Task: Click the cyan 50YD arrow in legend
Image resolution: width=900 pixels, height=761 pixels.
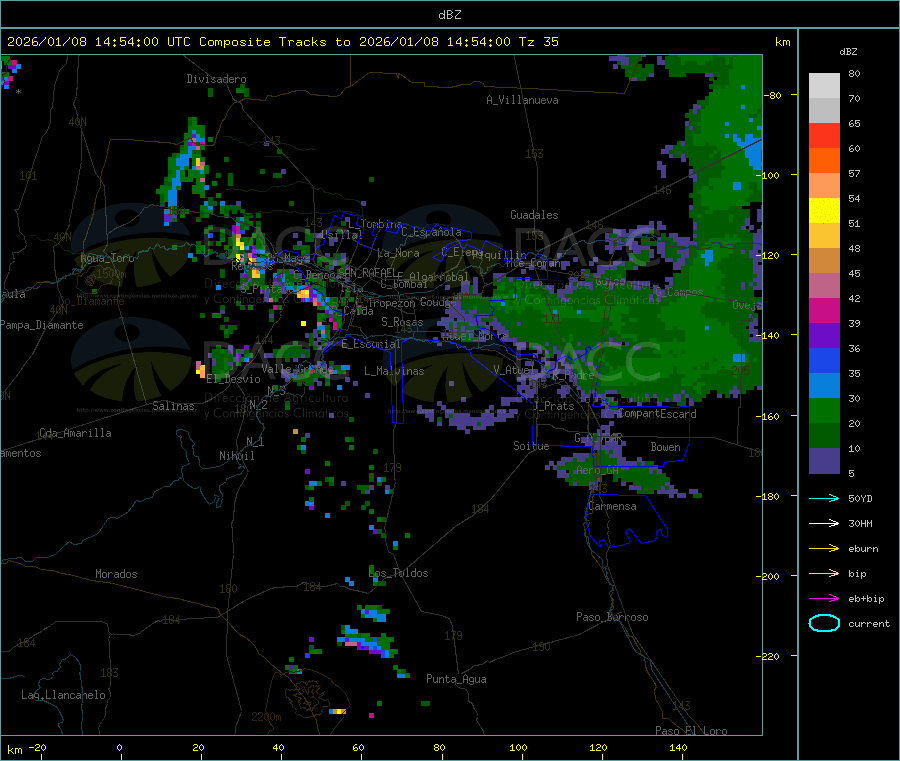Action: 824,498
